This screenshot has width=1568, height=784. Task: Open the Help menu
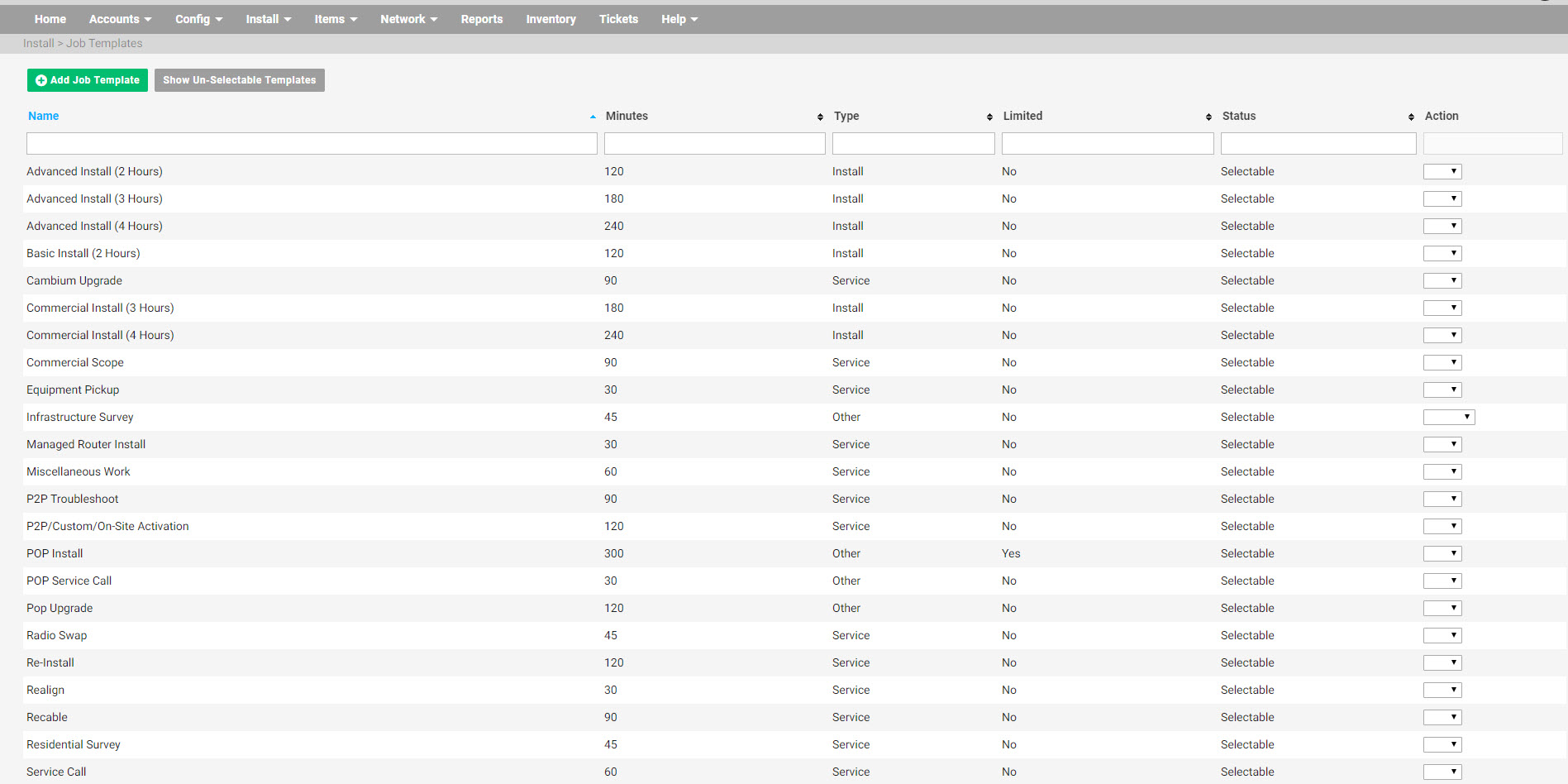[x=679, y=19]
